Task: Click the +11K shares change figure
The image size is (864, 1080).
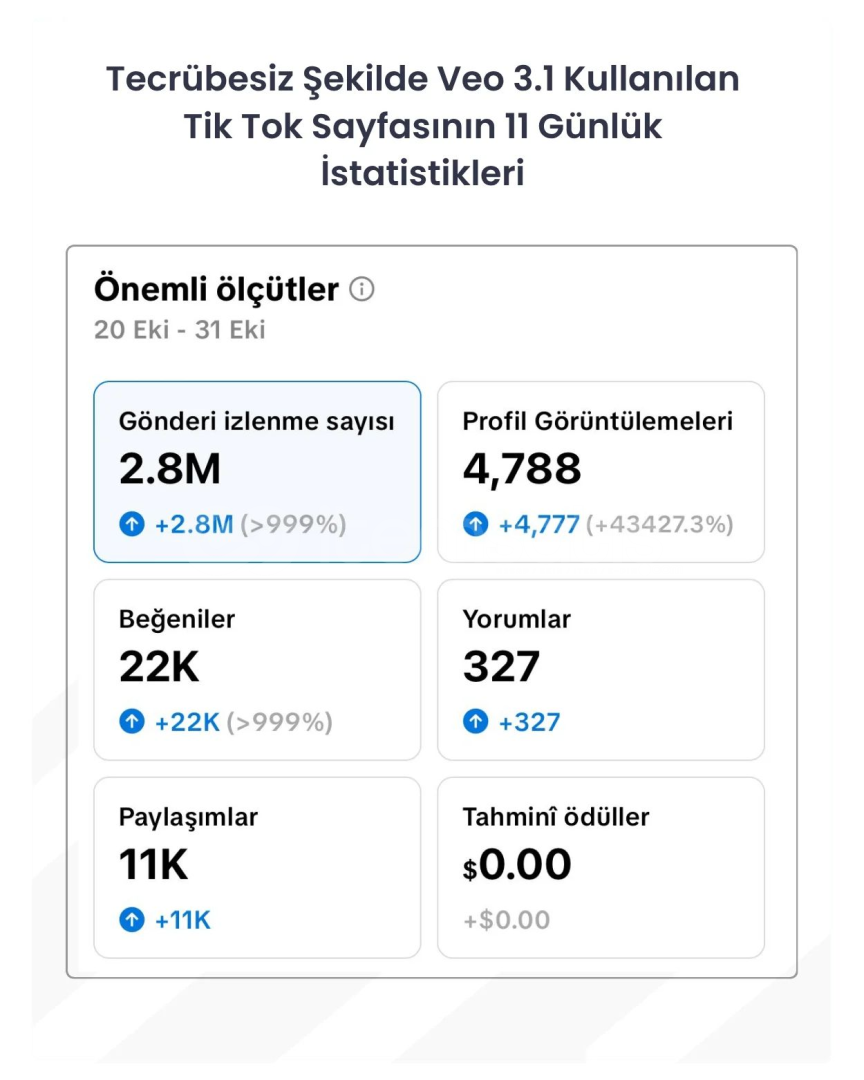Action: [x=183, y=920]
